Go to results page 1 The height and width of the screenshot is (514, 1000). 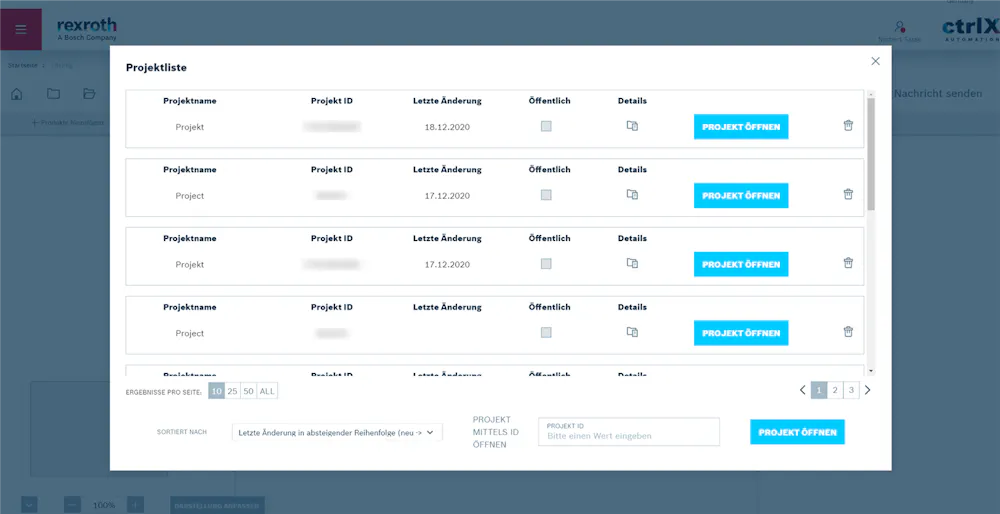pyautogui.click(x=819, y=390)
